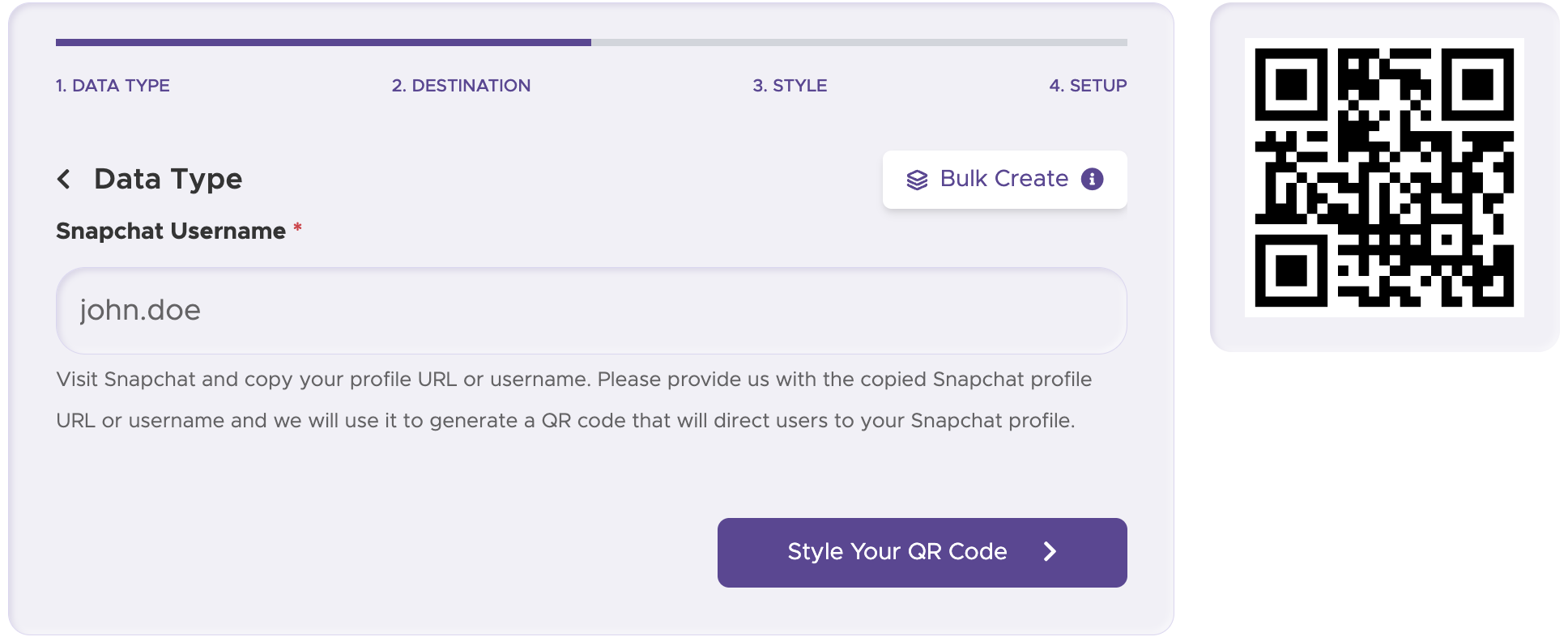Click the required asterisk next to Snapchat Username
Image resolution: width=1568 pixels, height=641 pixels.
pyautogui.click(x=297, y=230)
